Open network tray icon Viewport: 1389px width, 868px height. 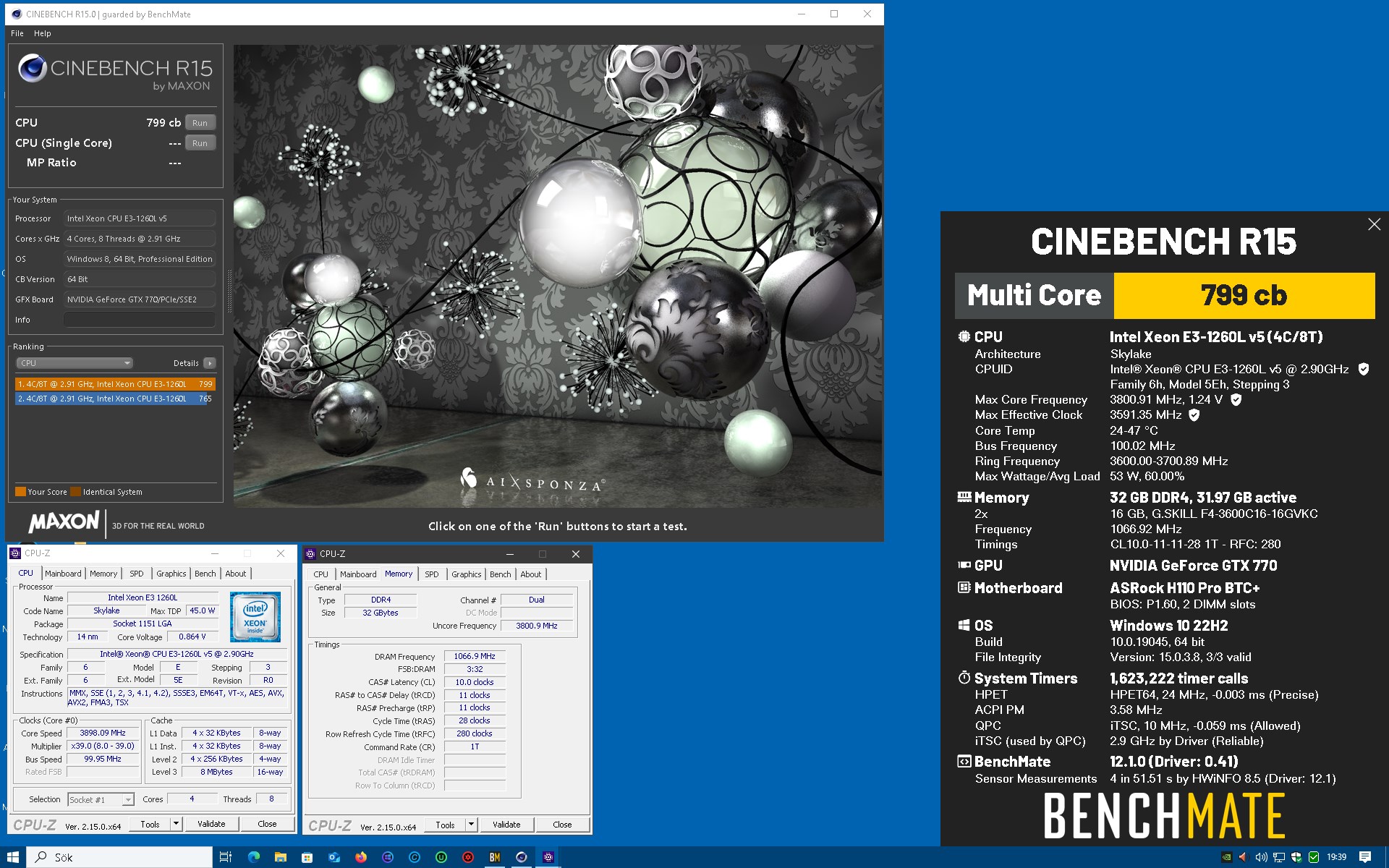click(x=1279, y=857)
